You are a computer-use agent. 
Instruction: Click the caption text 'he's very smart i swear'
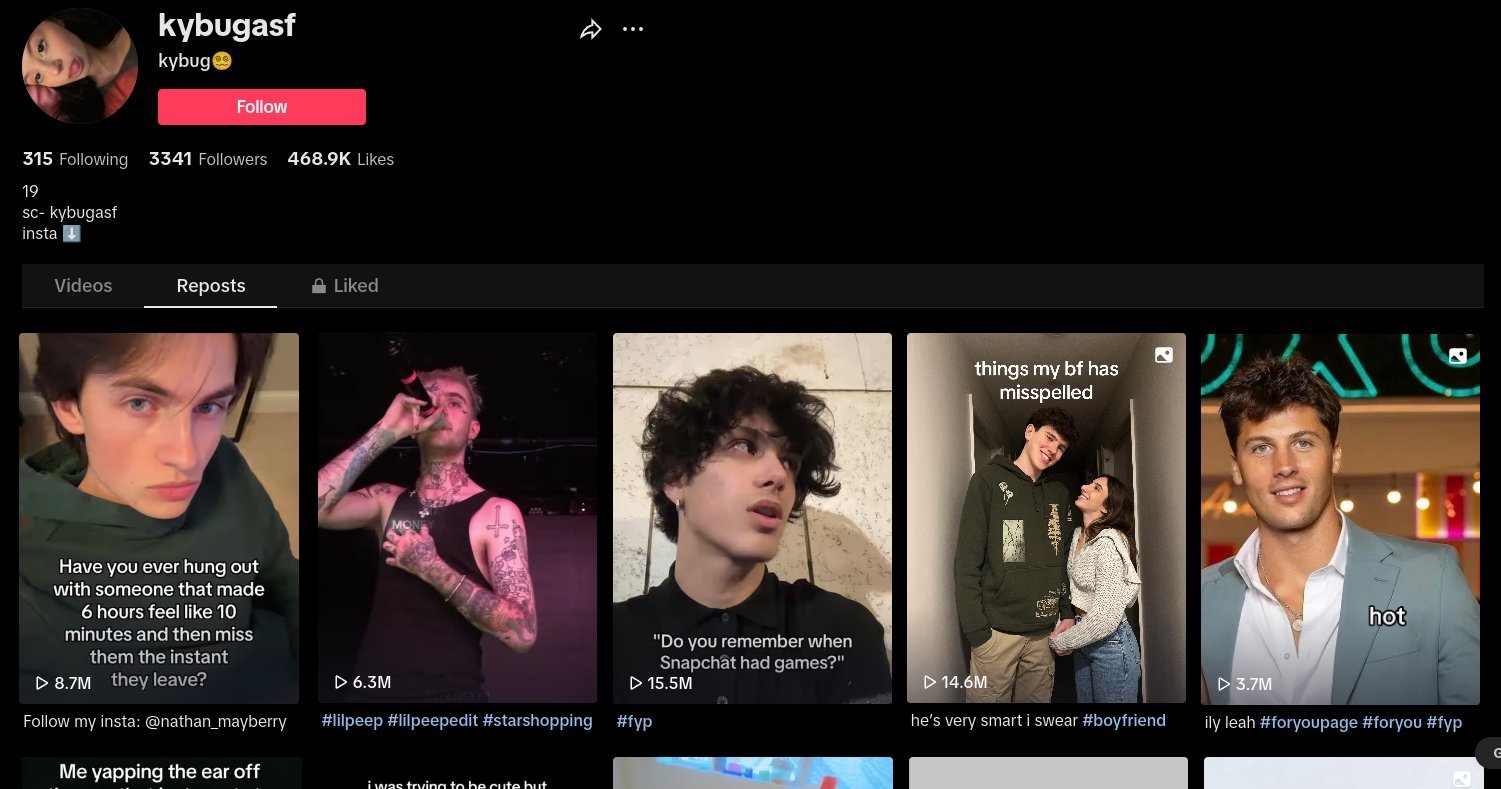point(994,720)
